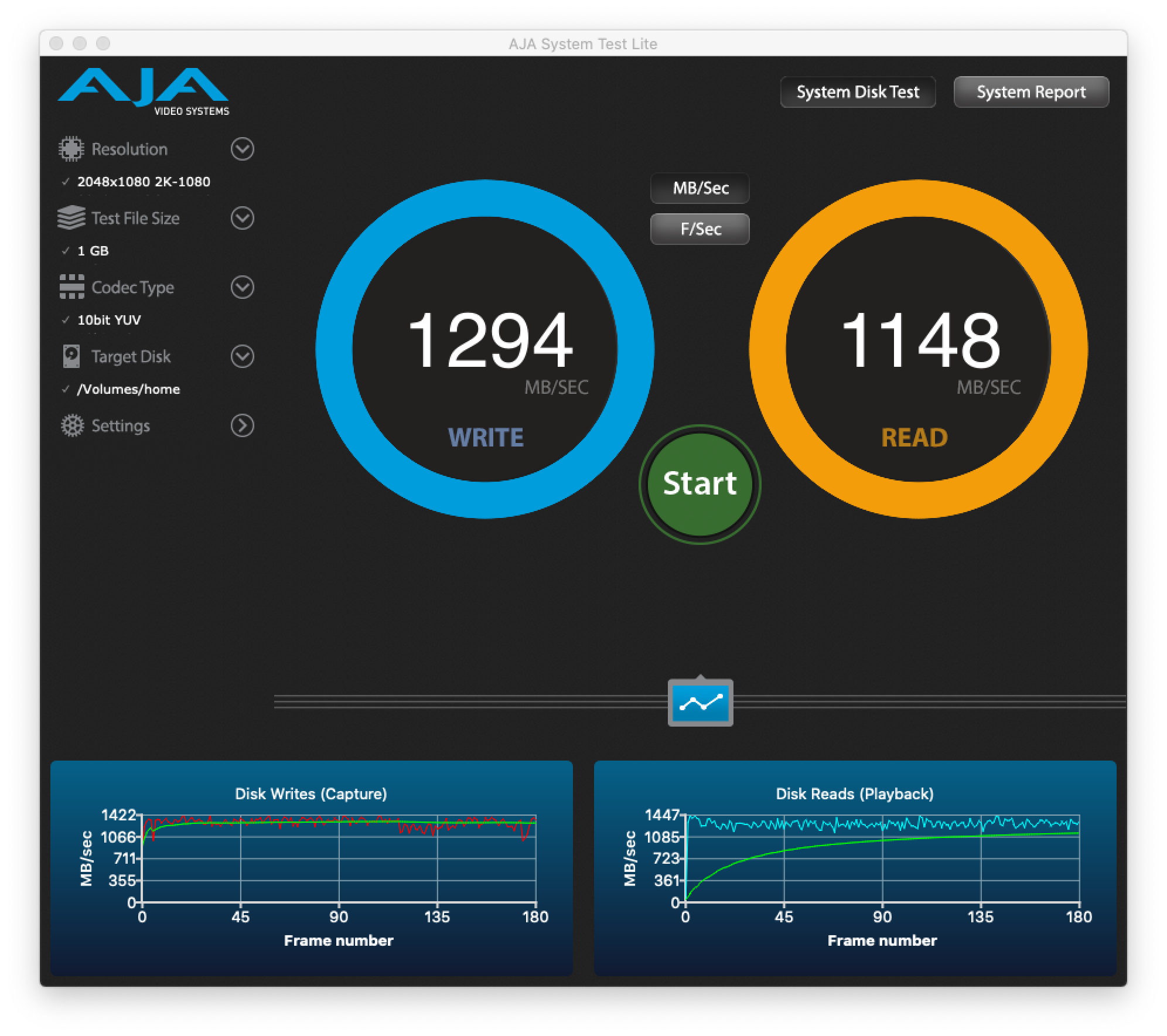Click the Resolution chip icon
Screen dimensions: 1167x1036
pos(71,149)
